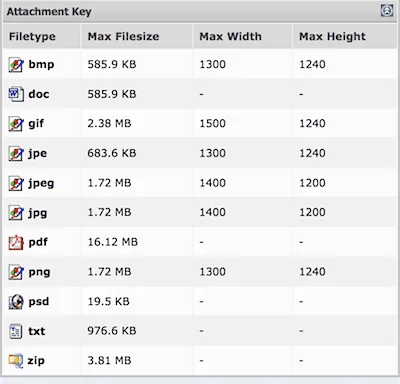The width and height of the screenshot is (400, 384).
Task: Click the 1300 max width for png
Action: 213,272
